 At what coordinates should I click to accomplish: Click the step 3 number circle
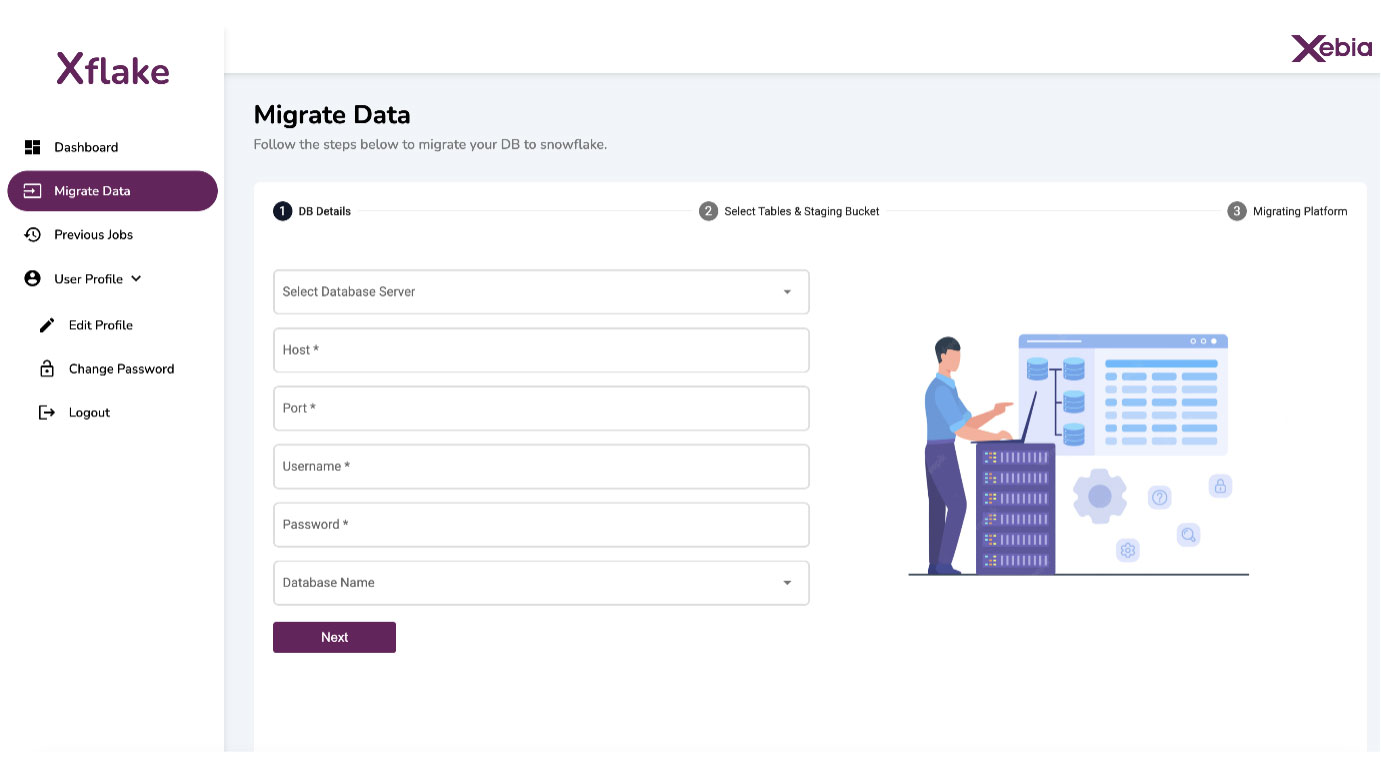pos(1237,211)
